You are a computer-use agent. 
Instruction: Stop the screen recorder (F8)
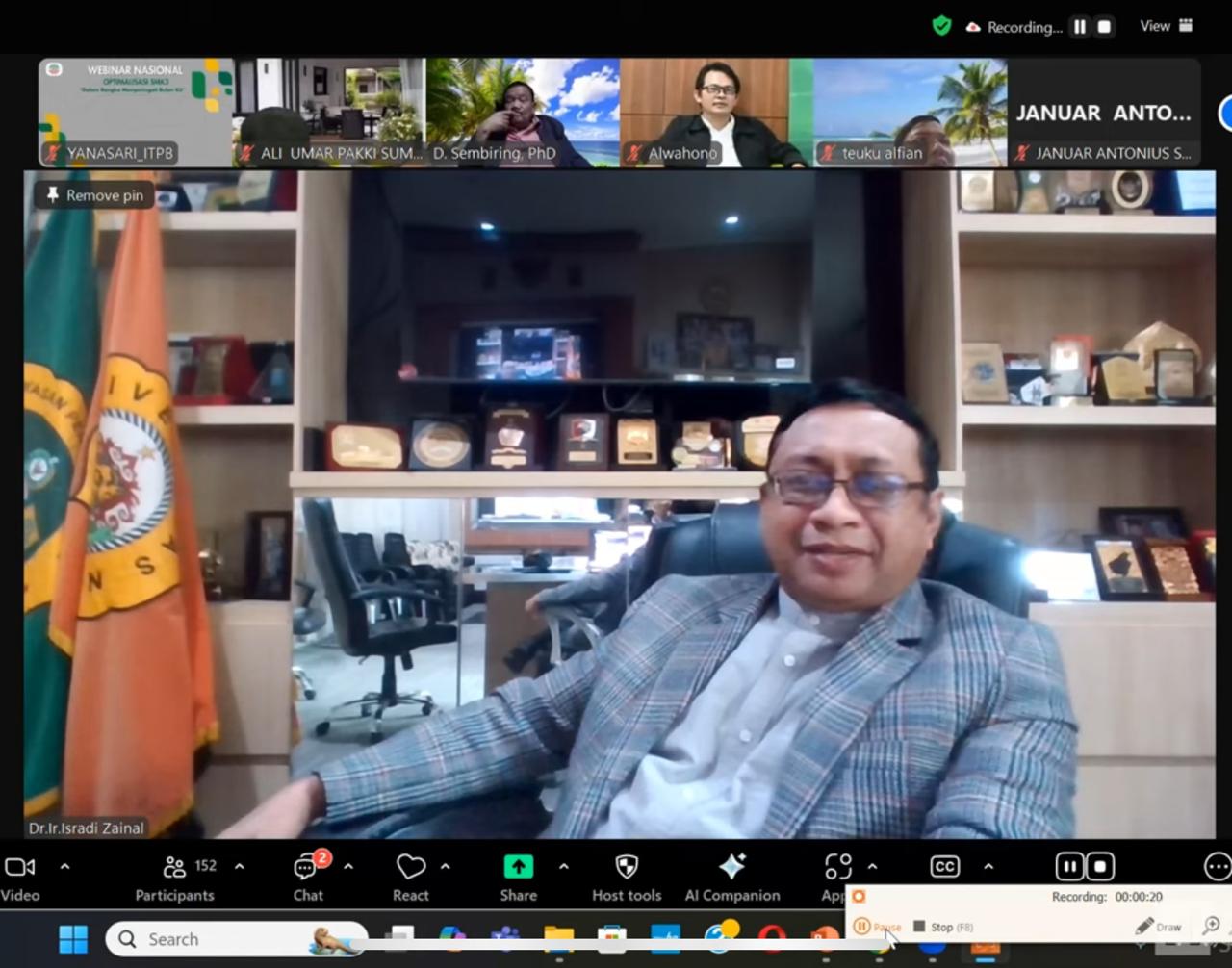point(941,927)
